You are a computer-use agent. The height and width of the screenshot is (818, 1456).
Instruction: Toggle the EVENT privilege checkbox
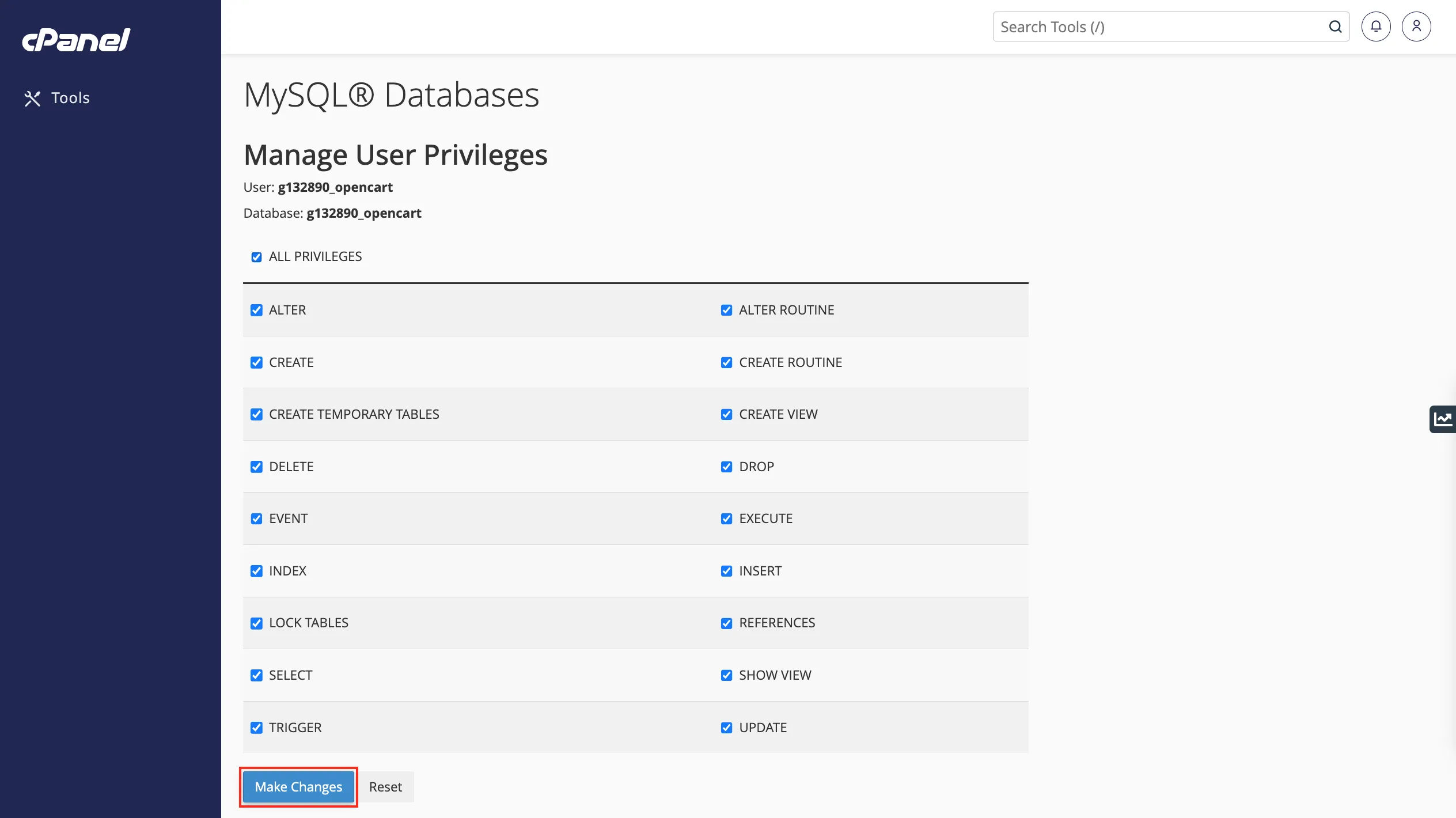coord(256,519)
